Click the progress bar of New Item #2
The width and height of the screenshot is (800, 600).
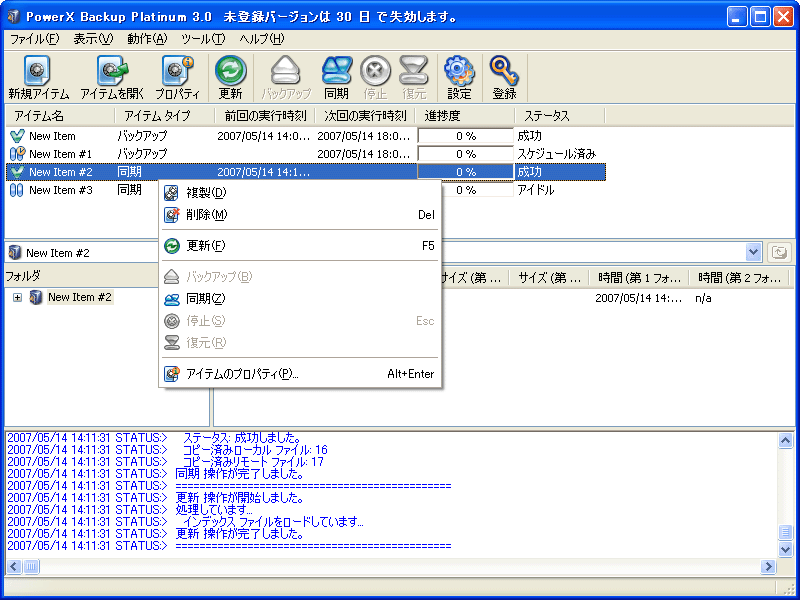[x=465, y=172]
